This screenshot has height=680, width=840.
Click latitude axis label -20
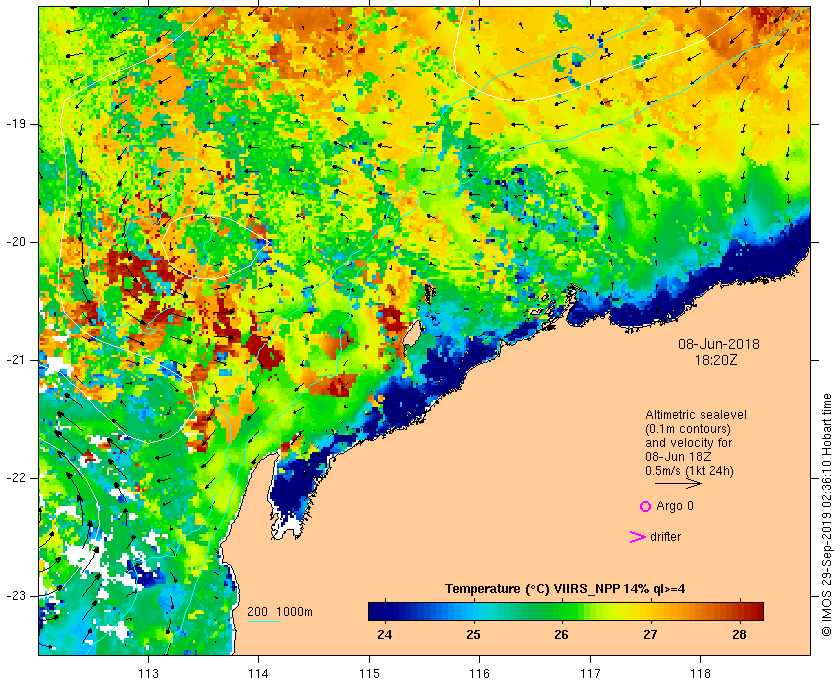(x=16, y=242)
